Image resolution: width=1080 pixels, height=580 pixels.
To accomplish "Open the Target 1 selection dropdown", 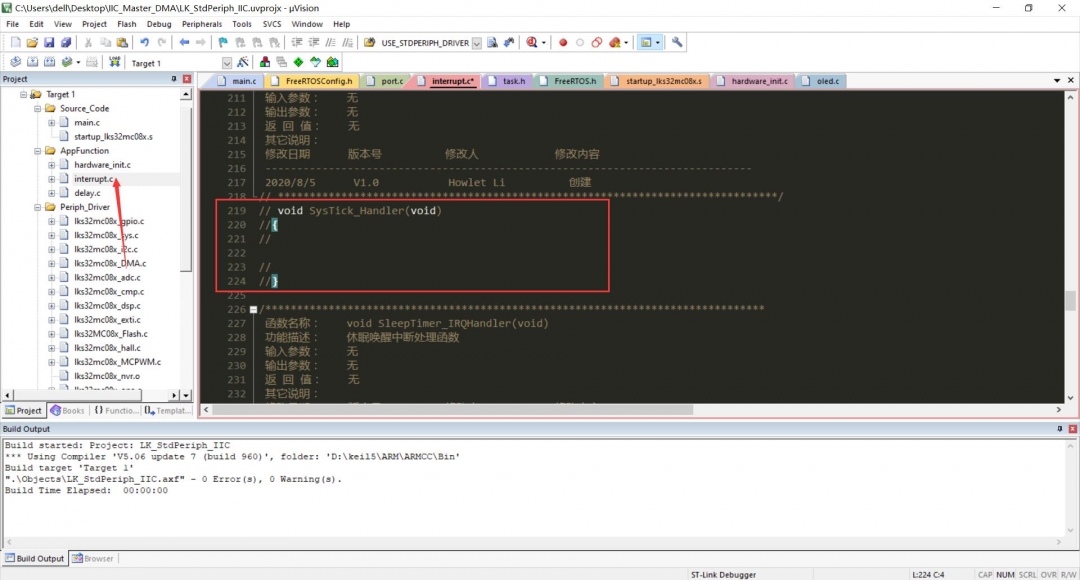I will click(x=227, y=63).
